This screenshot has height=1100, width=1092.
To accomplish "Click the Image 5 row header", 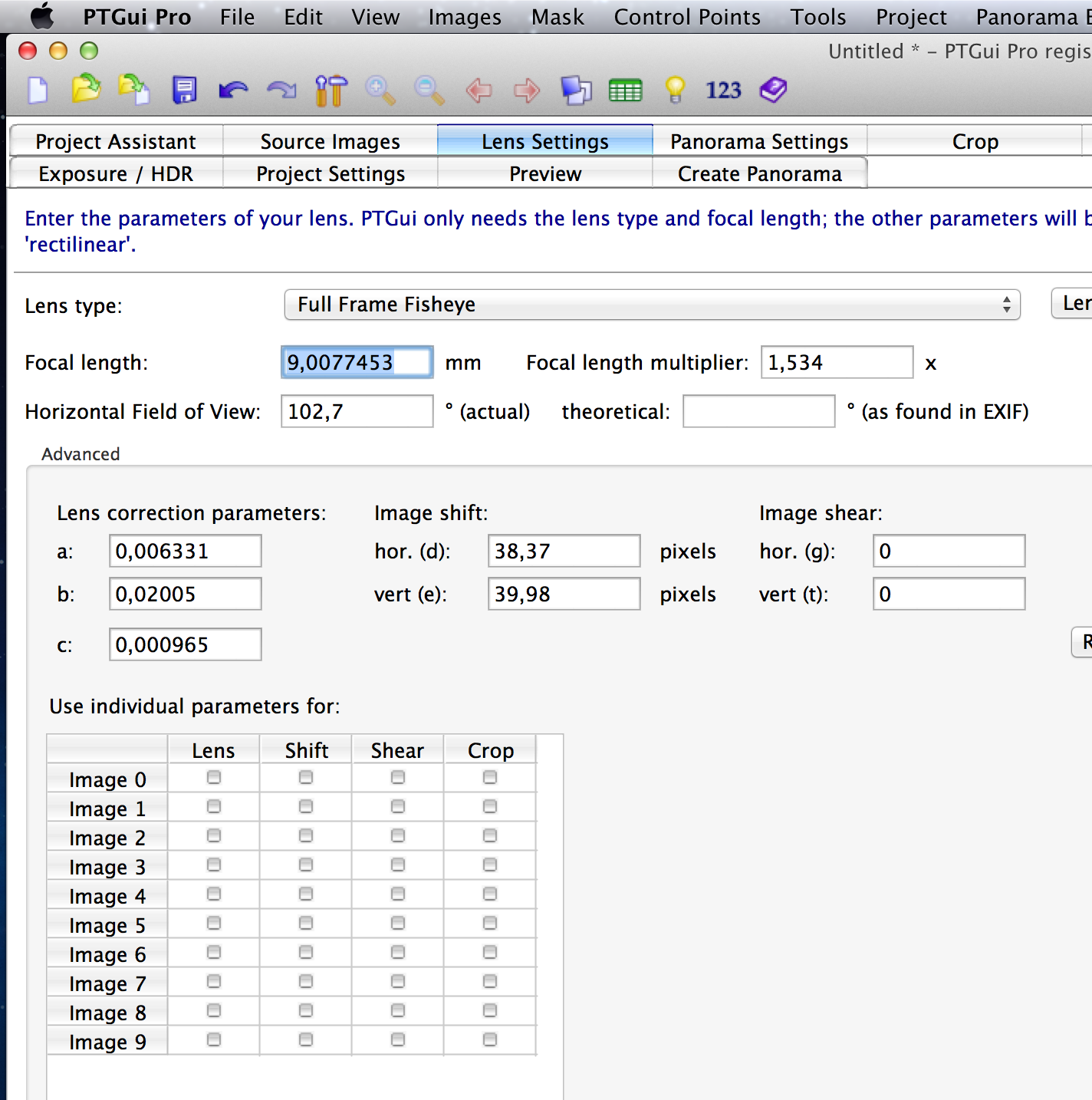I will [107, 925].
